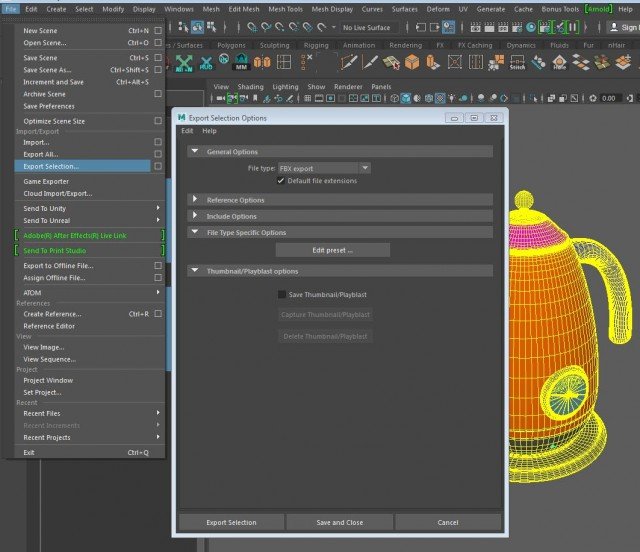Open the File type dropdown
Image resolution: width=640 pixels, height=552 pixels.
point(324,168)
